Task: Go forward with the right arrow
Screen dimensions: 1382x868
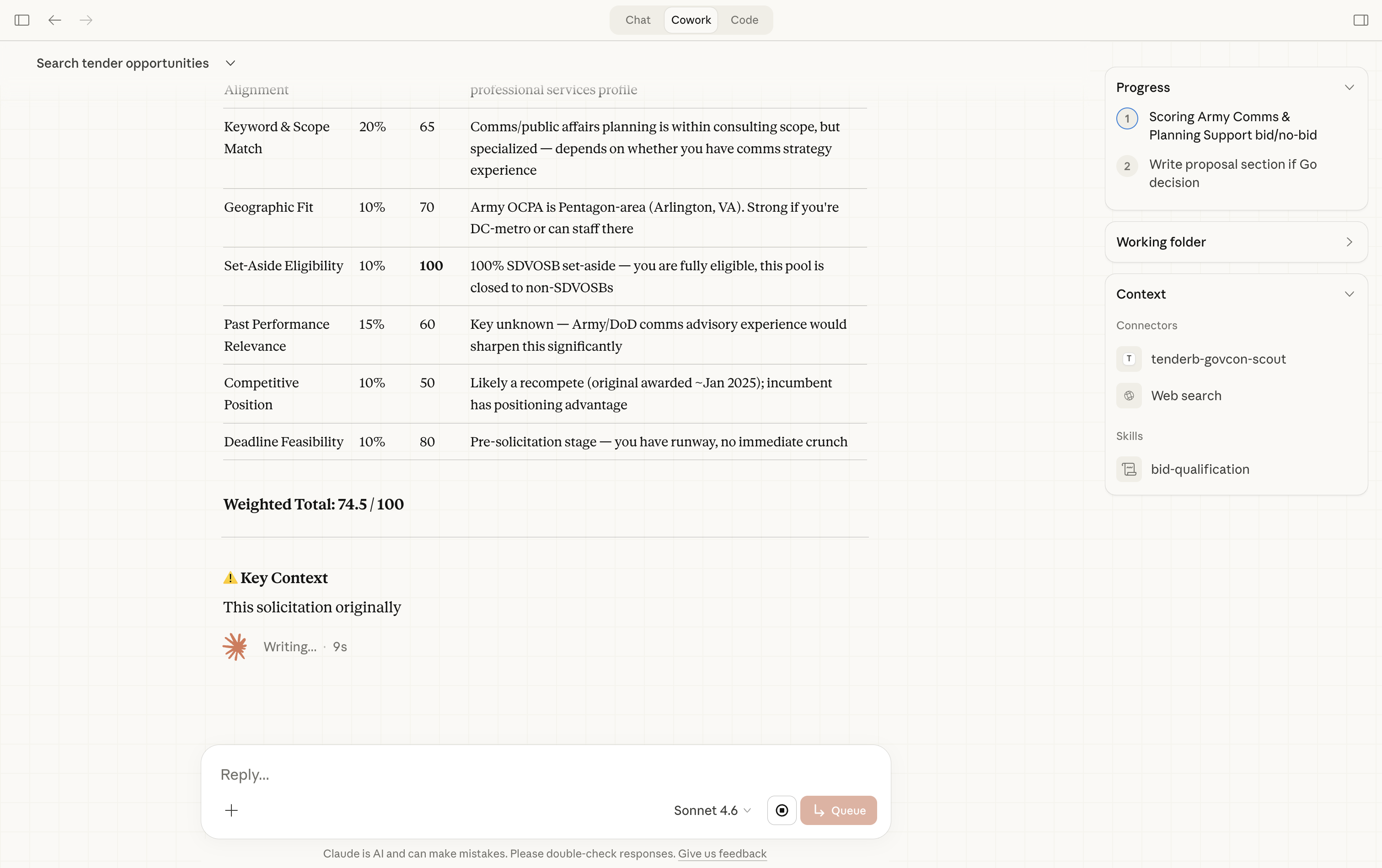Action: [x=86, y=20]
